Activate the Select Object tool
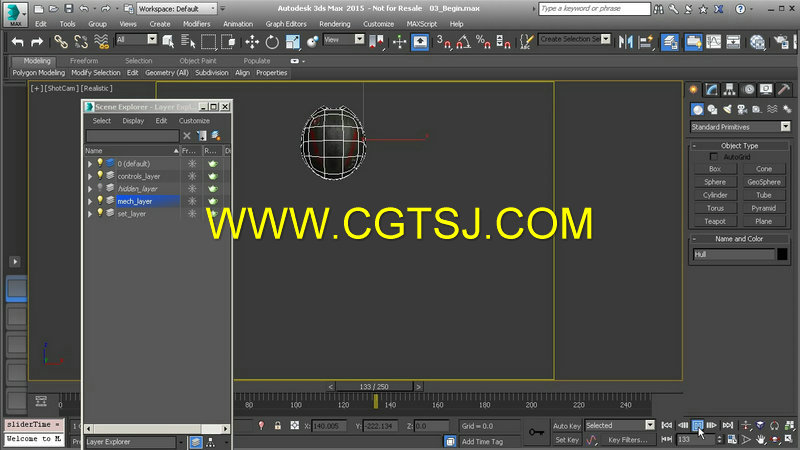The height and width of the screenshot is (450, 800). (x=168, y=42)
